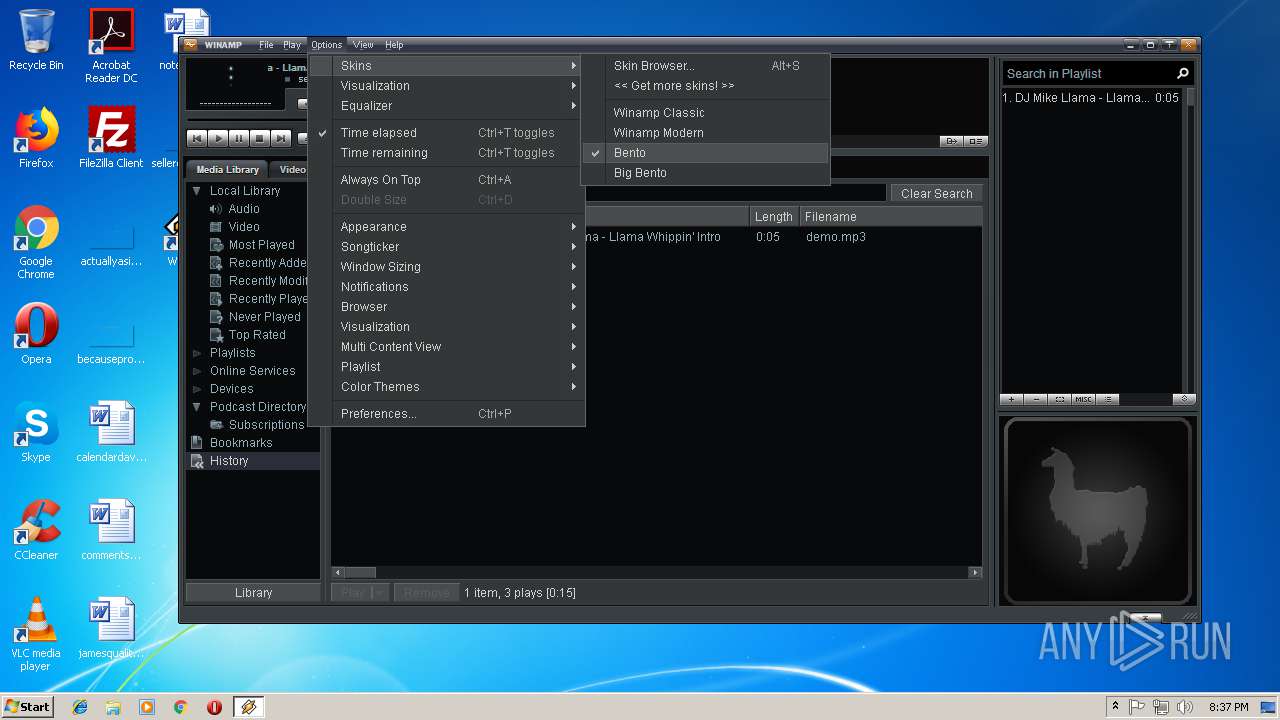Click the Length column header

click(774, 217)
